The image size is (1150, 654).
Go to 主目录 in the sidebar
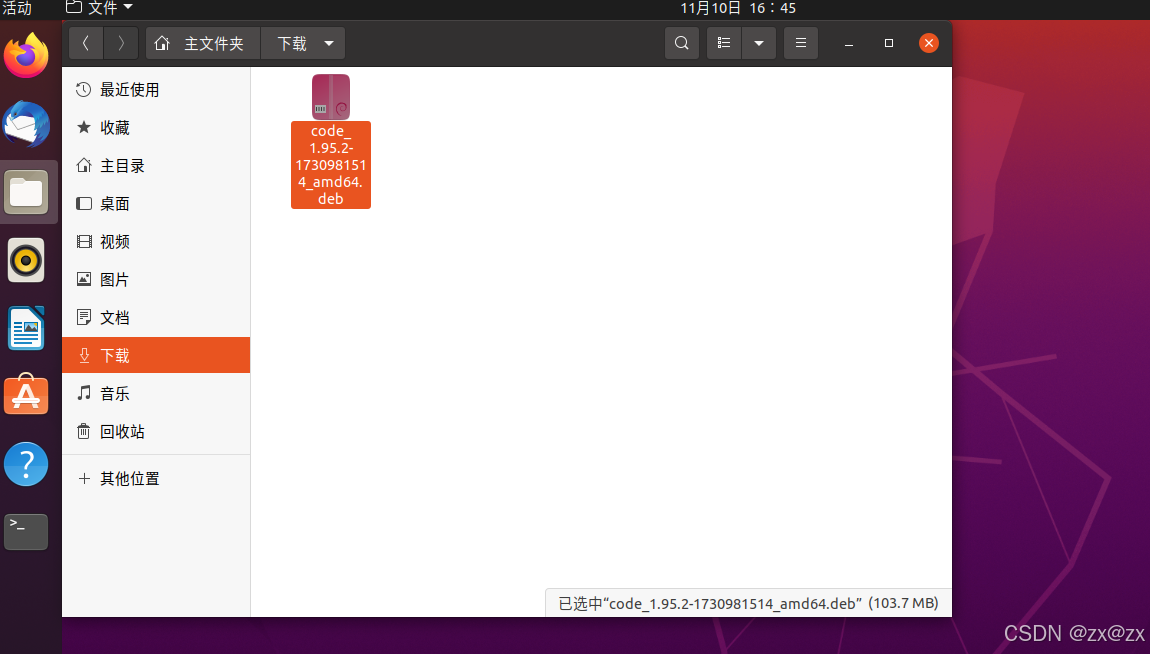pos(156,166)
